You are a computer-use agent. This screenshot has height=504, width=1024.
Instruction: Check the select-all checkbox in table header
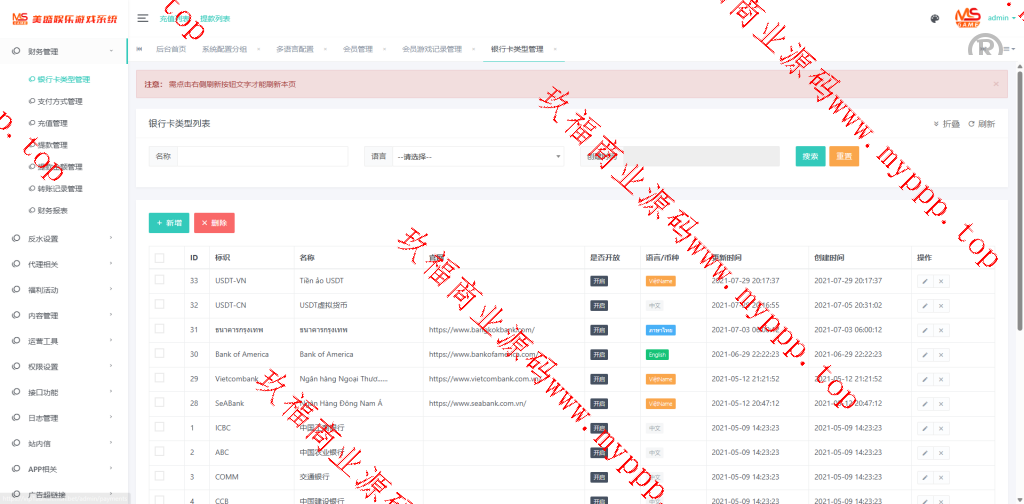(x=159, y=257)
